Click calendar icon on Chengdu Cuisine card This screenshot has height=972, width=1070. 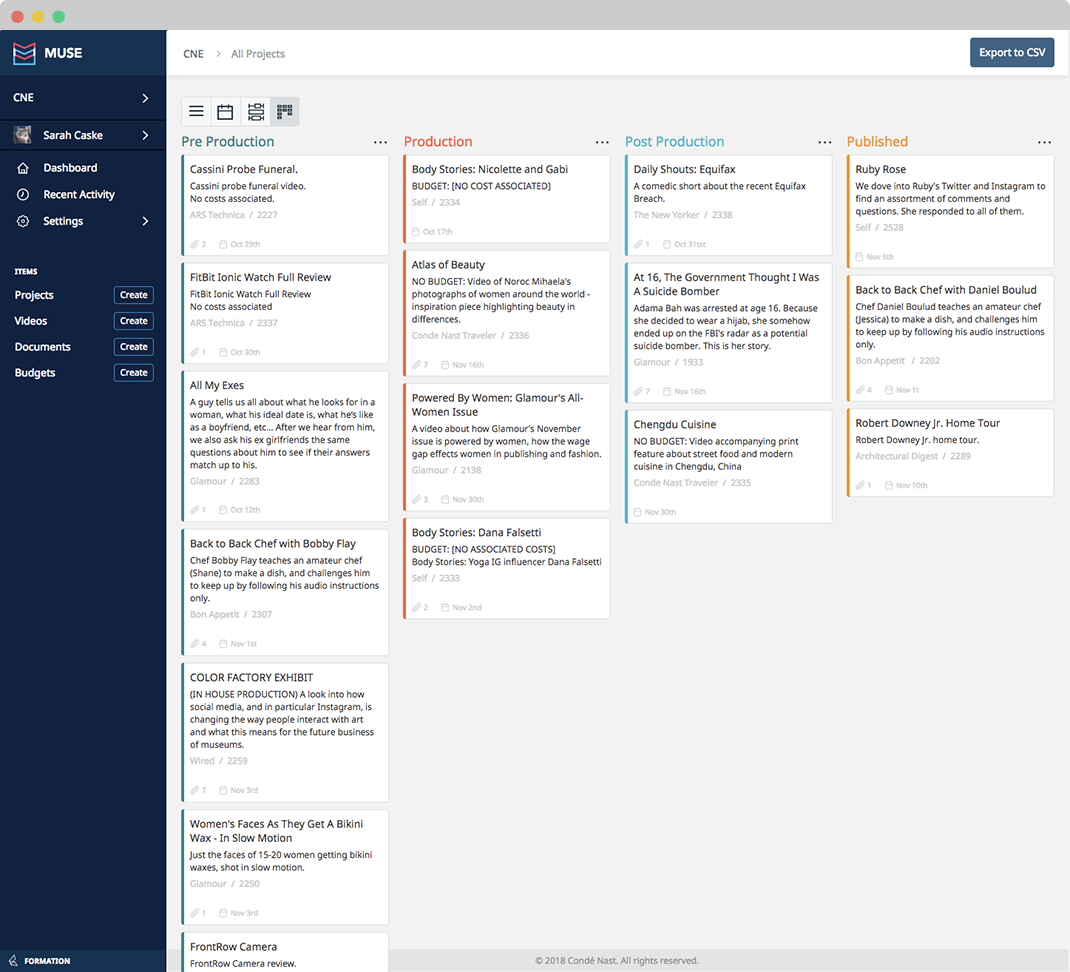click(637, 512)
